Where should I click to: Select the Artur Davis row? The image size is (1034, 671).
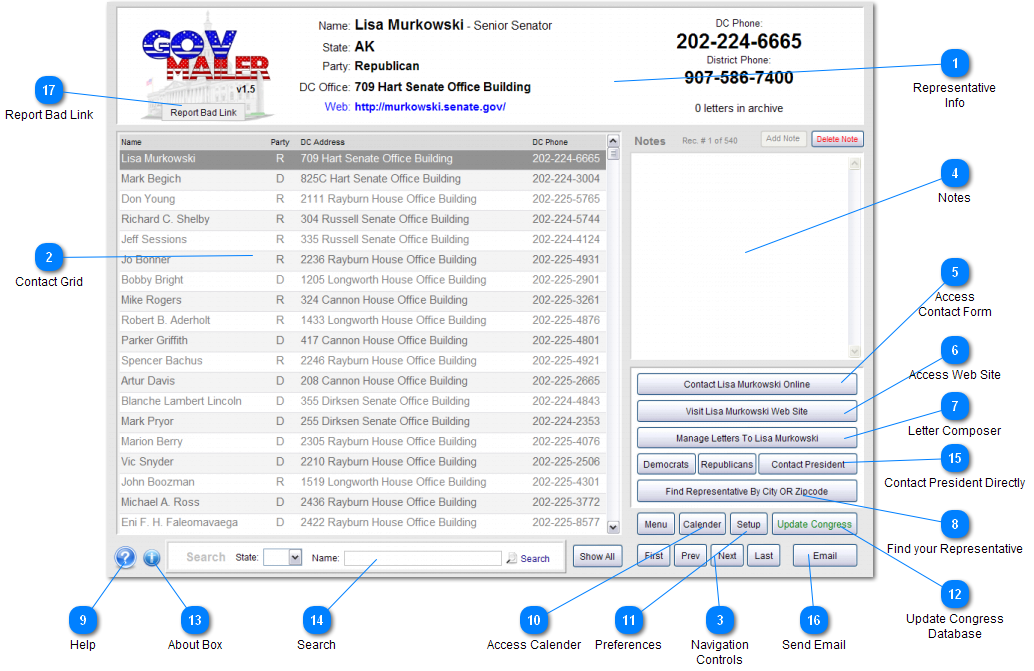362,381
